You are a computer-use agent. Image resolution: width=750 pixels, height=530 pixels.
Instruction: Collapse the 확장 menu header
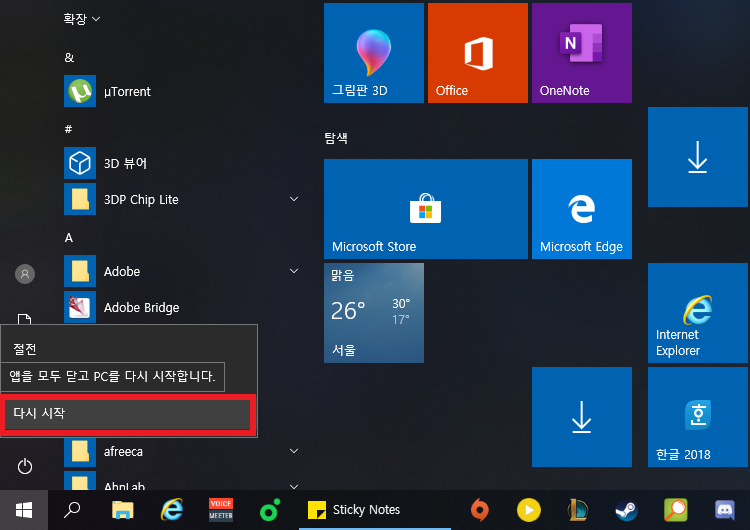82,19
